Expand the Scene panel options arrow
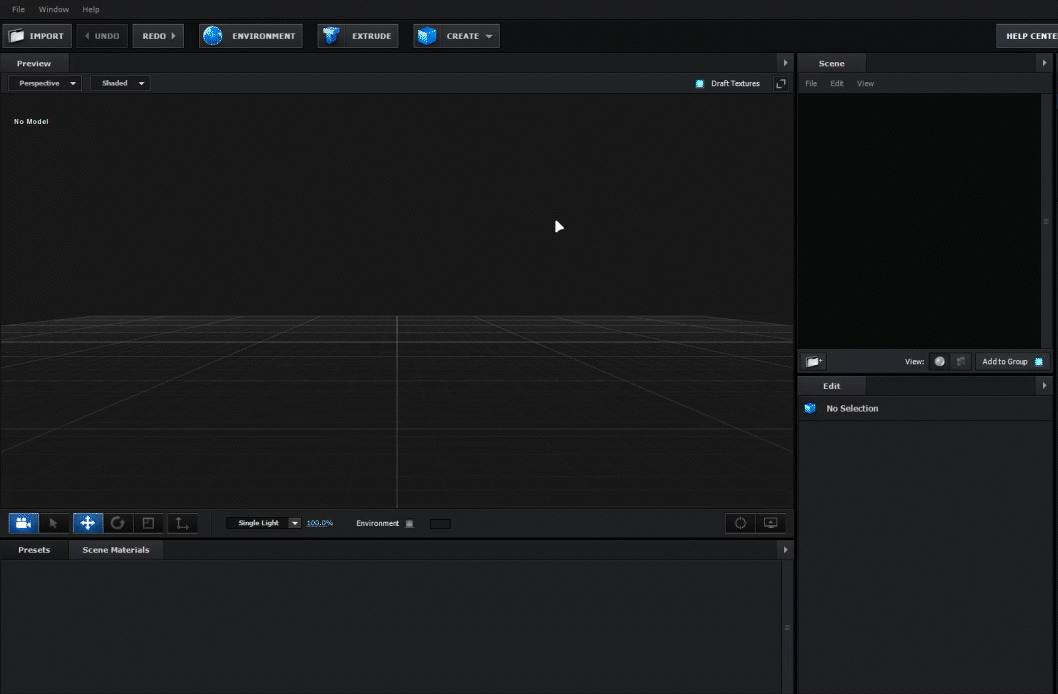This screenshot has width=1058, height=694. click(1045, 63)
